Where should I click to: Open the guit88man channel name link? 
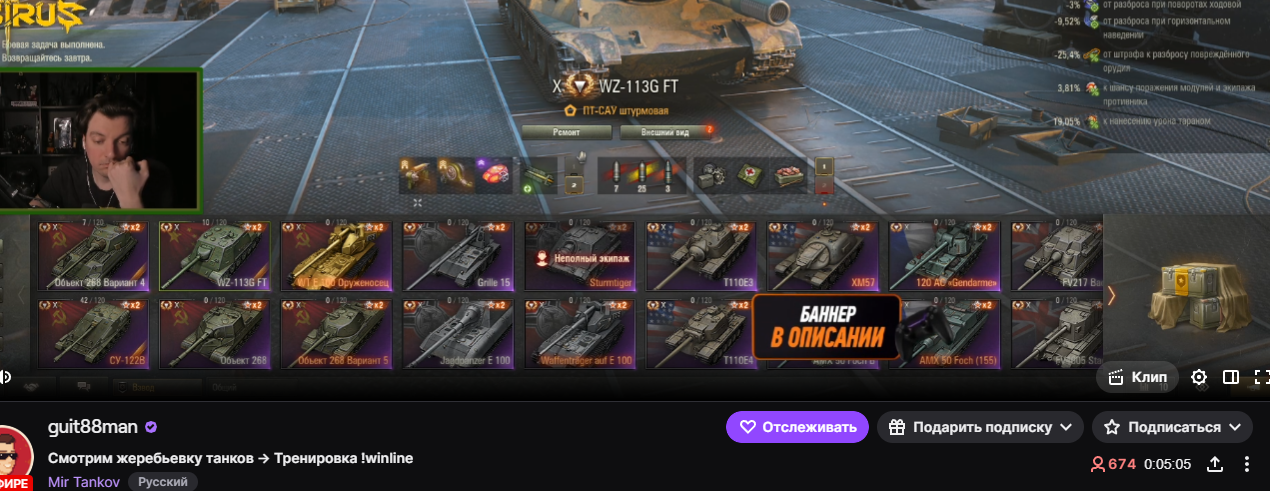pos(93,427)
